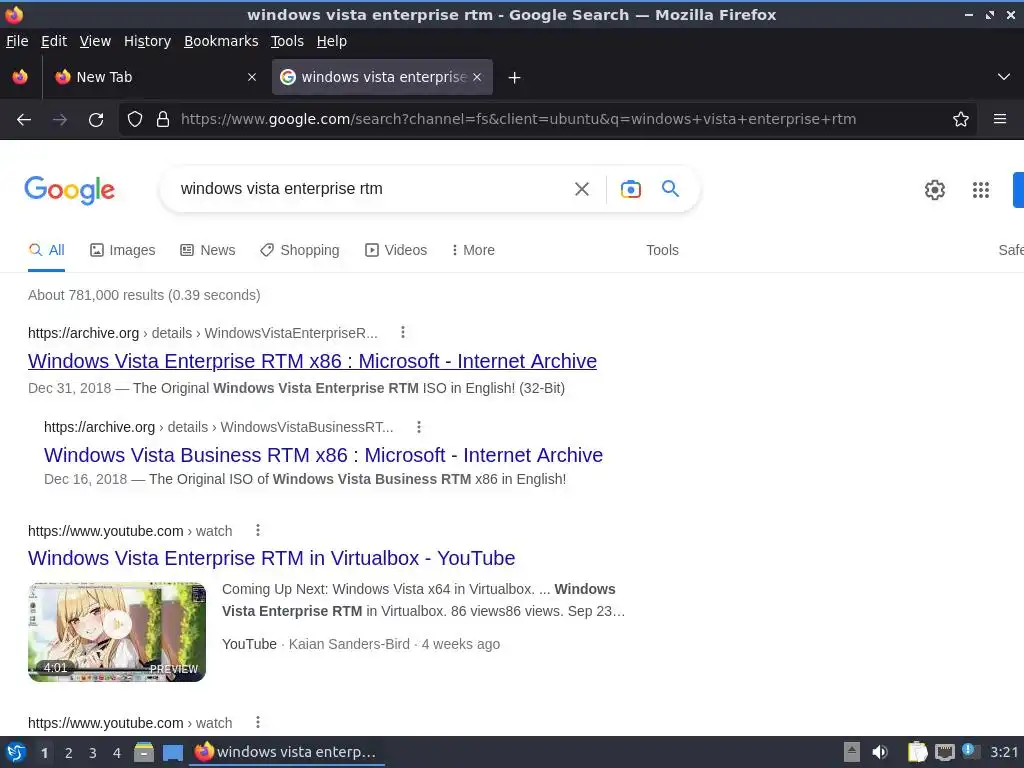Viewport: 1024px width, 768px height.
Task: Open the View menu
Action: pyautogui.click(x=95, y=41)
